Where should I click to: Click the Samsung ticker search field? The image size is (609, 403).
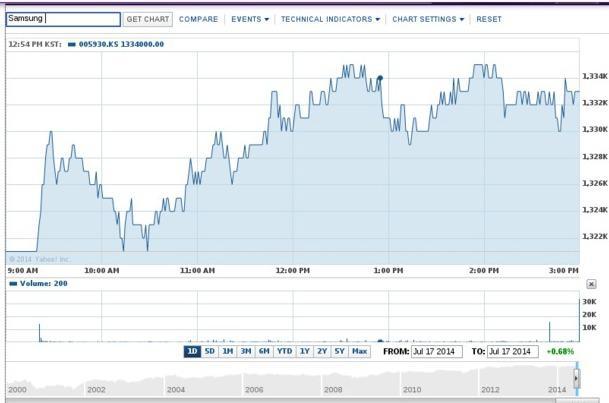point(63,19)
